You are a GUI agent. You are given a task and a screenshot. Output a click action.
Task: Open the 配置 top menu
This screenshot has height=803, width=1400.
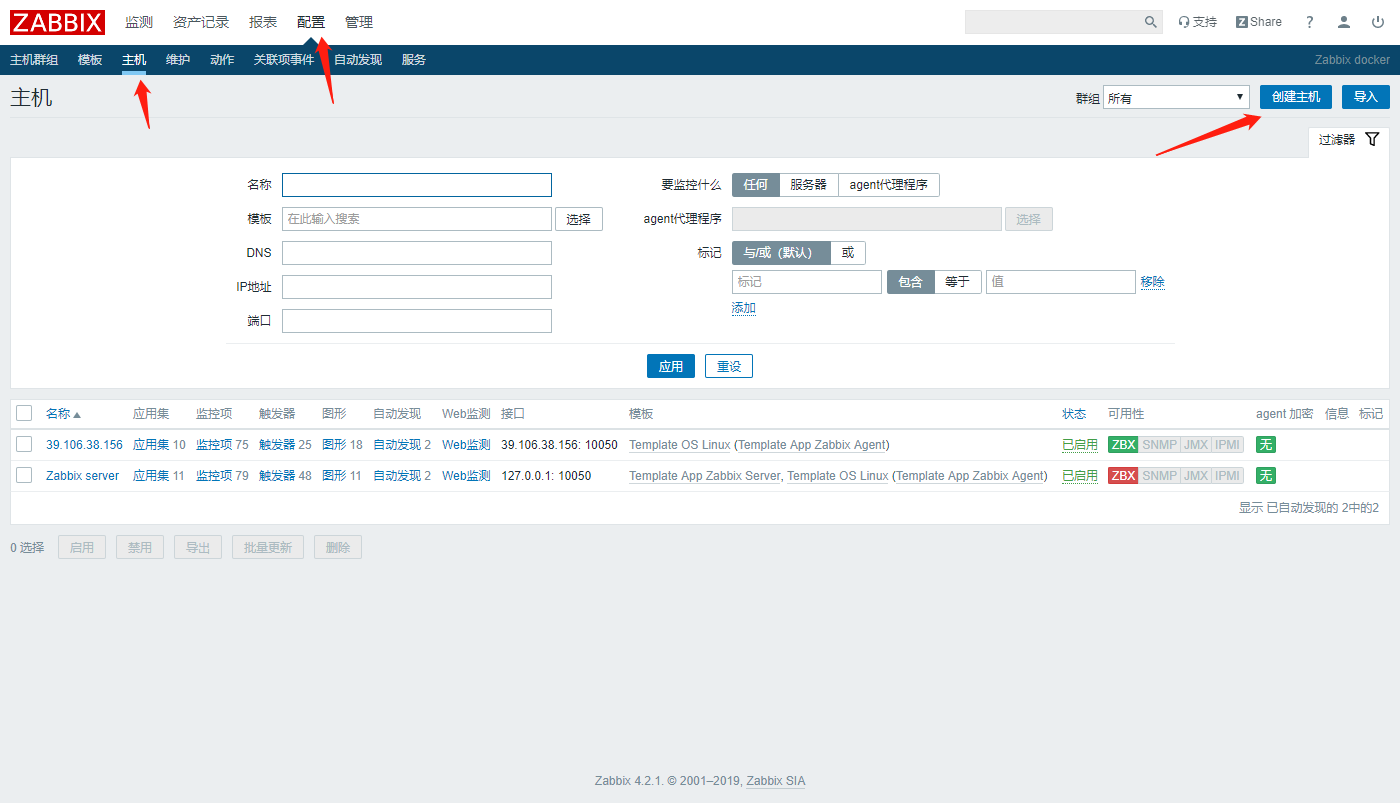(x=311, y=22)
